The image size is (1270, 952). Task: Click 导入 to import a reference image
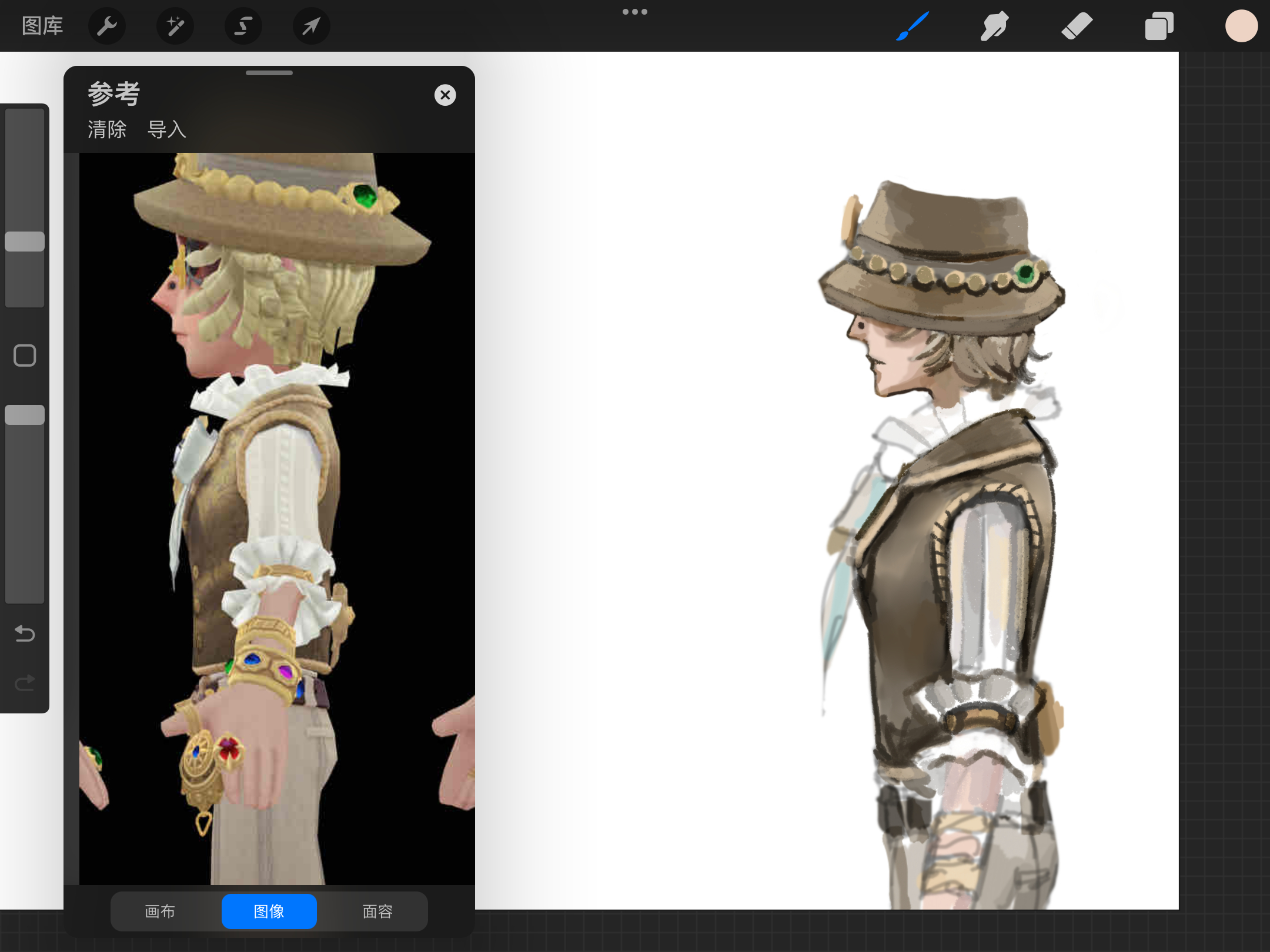pyautogui.click(x=167, y=129)
